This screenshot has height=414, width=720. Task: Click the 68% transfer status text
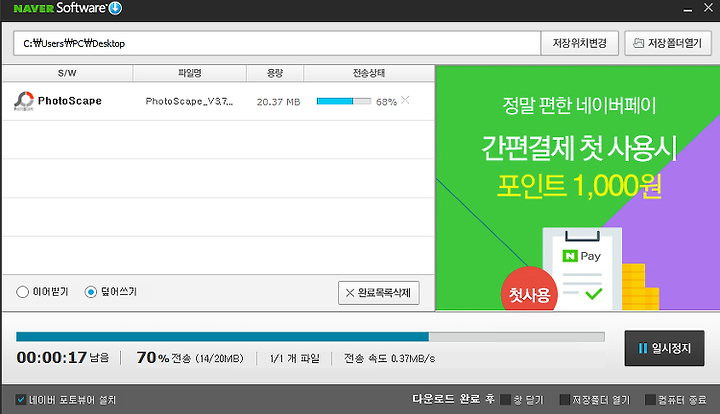386,102
